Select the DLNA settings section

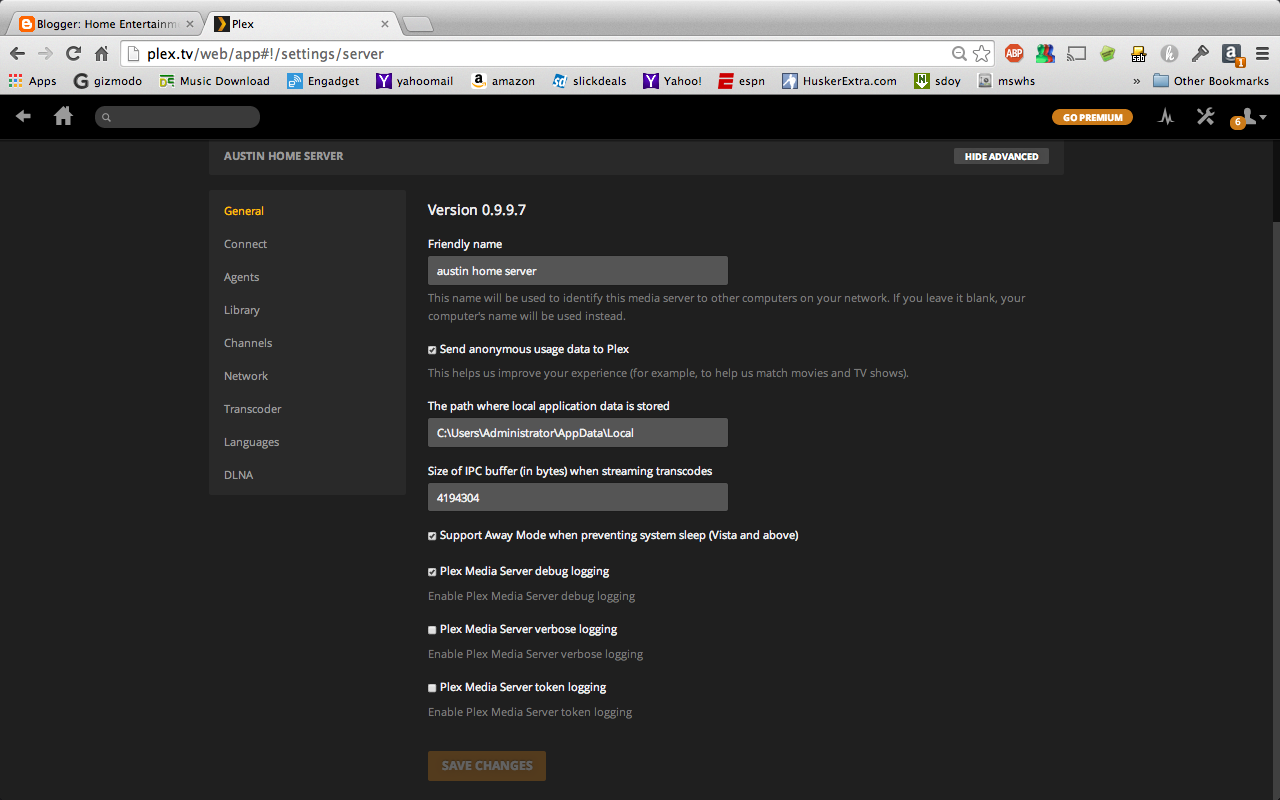(238, 474)
